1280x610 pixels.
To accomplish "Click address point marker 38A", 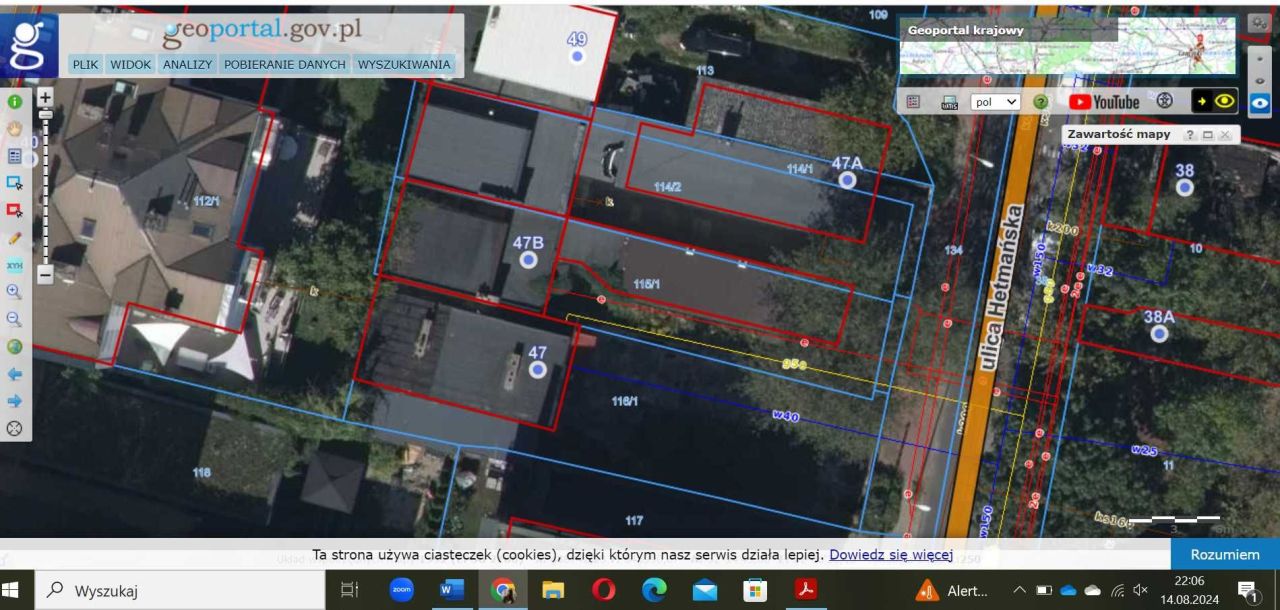I will (x=1159, y=334).
